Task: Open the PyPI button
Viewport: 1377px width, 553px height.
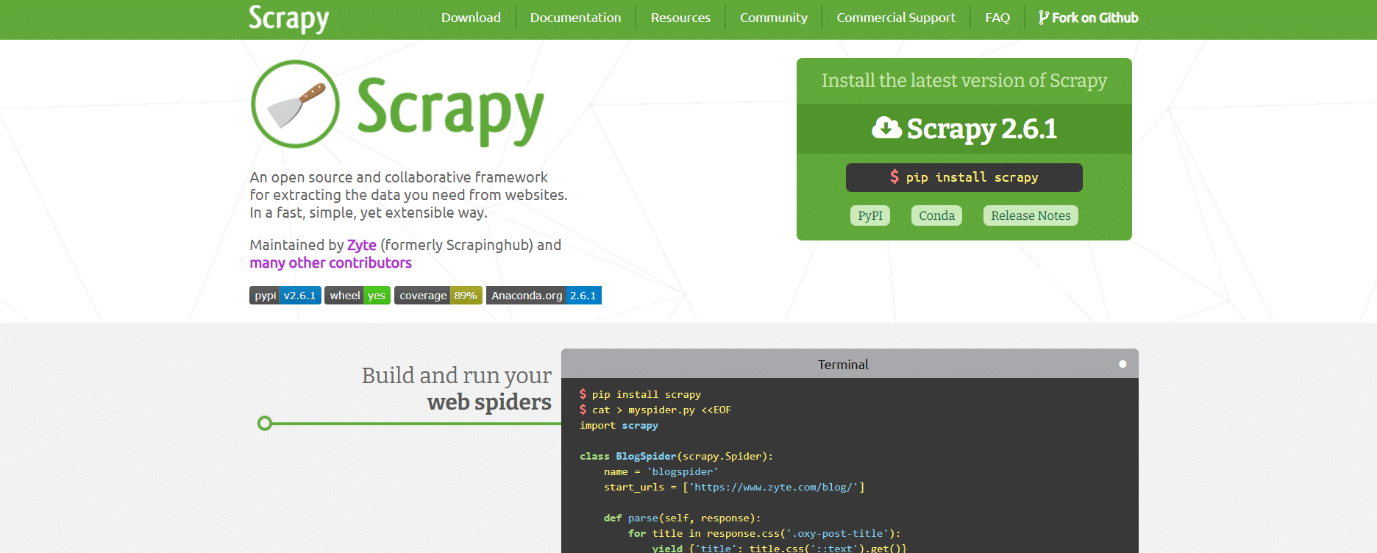Action: 870,215
